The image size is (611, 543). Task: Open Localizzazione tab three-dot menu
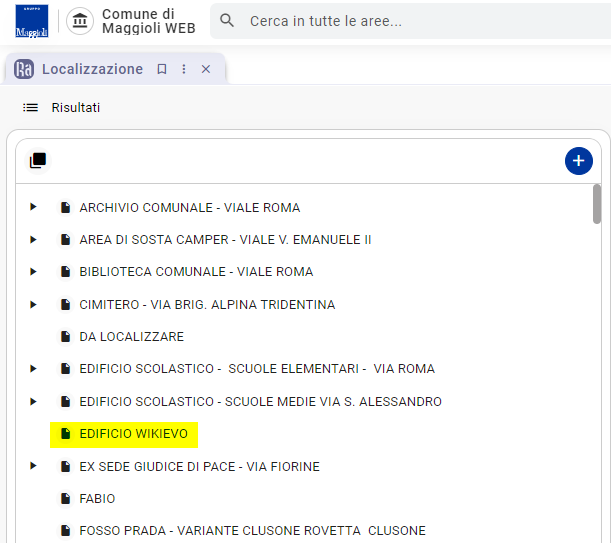point(184,69)
